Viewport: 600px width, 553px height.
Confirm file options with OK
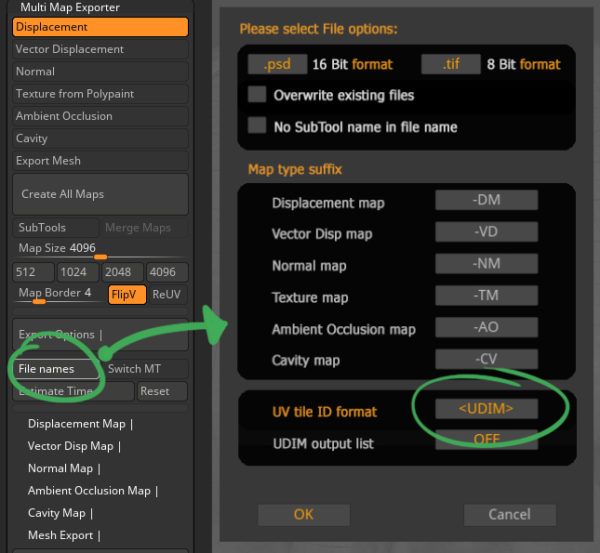pos(304,515)
